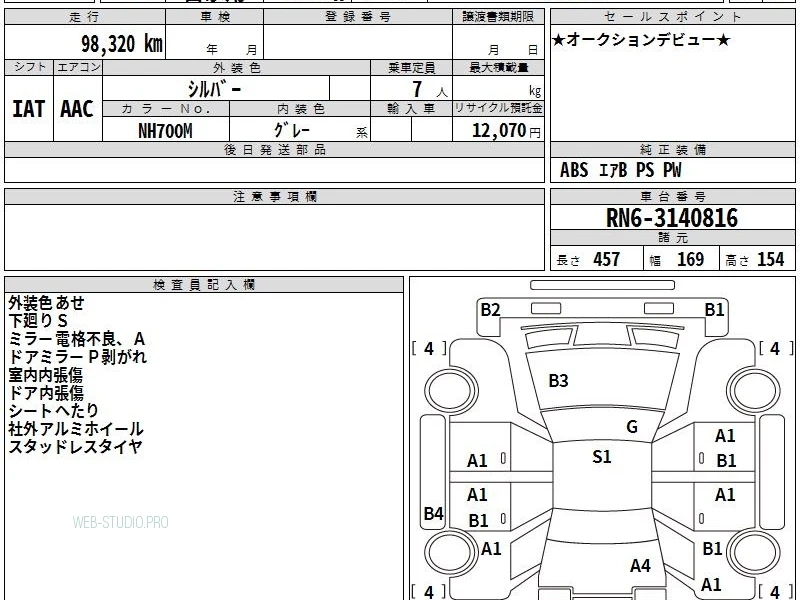The image size is (800, 600).
Task: Click the B3 mark on the hood
Action: pos(558,381)
